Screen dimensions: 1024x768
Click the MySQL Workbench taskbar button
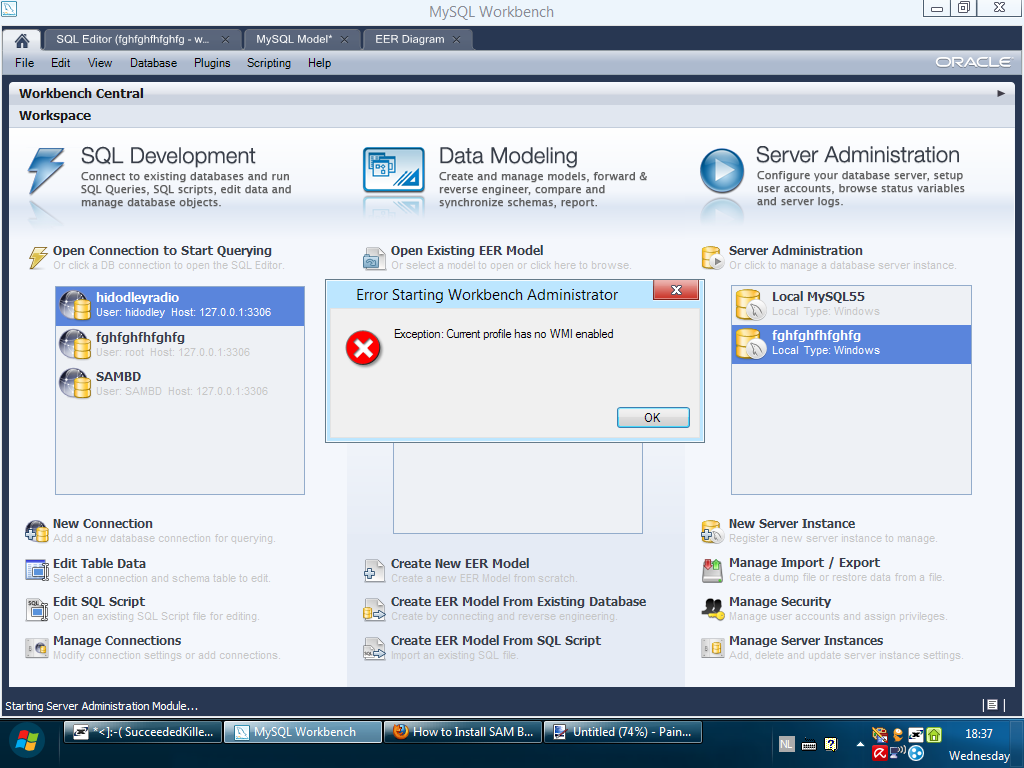point(303,732)
